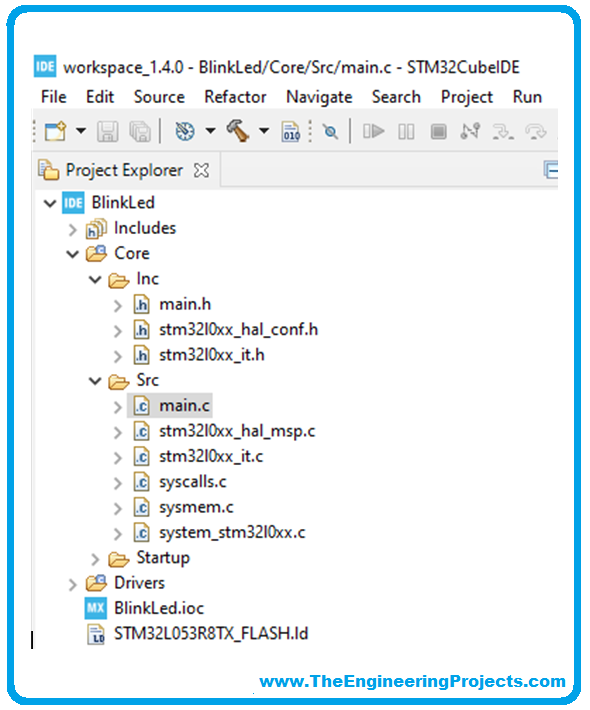Select main.h in the tree
Viewport: 590px width, 710px height.
(x=185, y=304)
